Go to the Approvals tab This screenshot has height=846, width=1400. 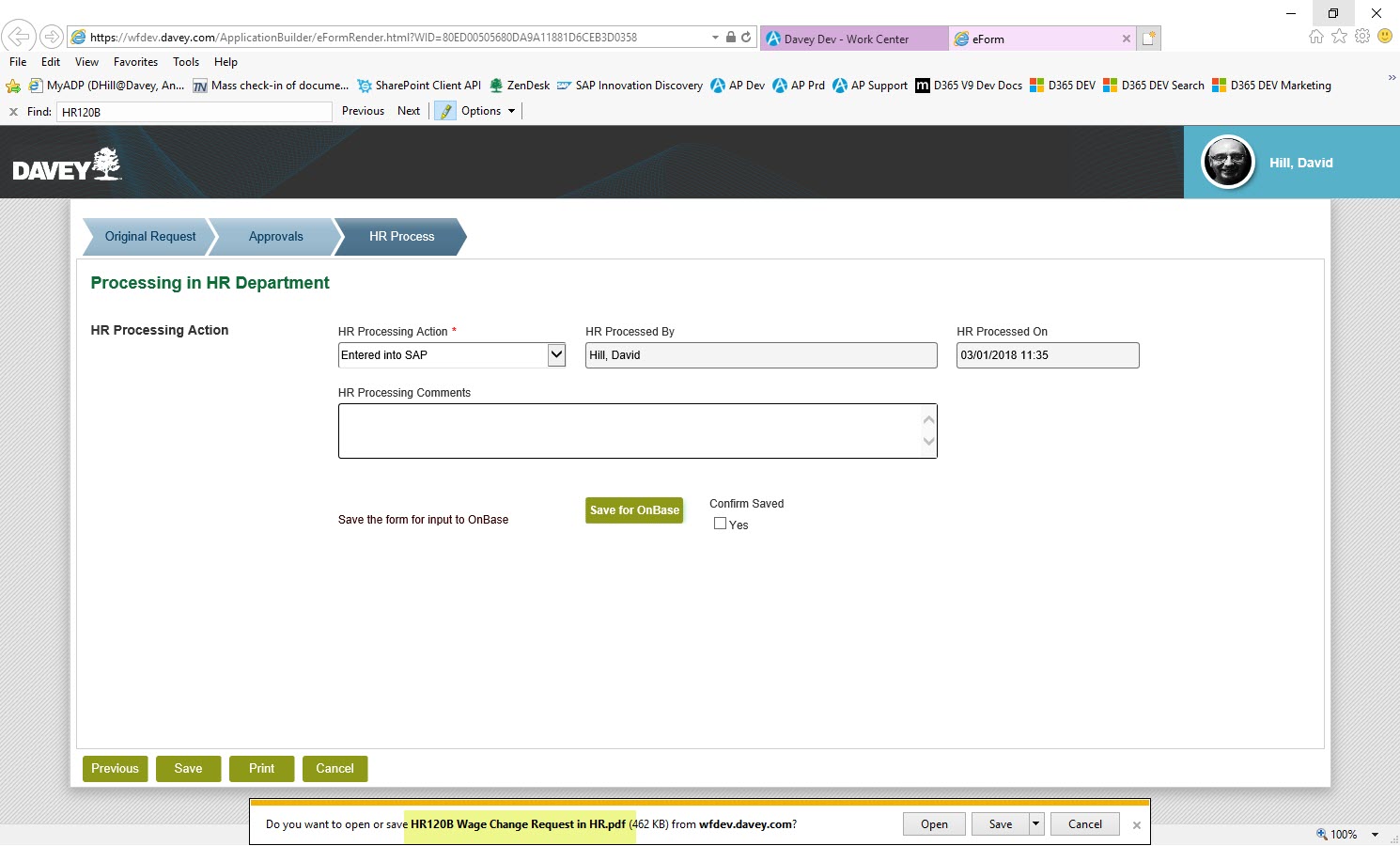pyautogui.click(x=275, y=237)
